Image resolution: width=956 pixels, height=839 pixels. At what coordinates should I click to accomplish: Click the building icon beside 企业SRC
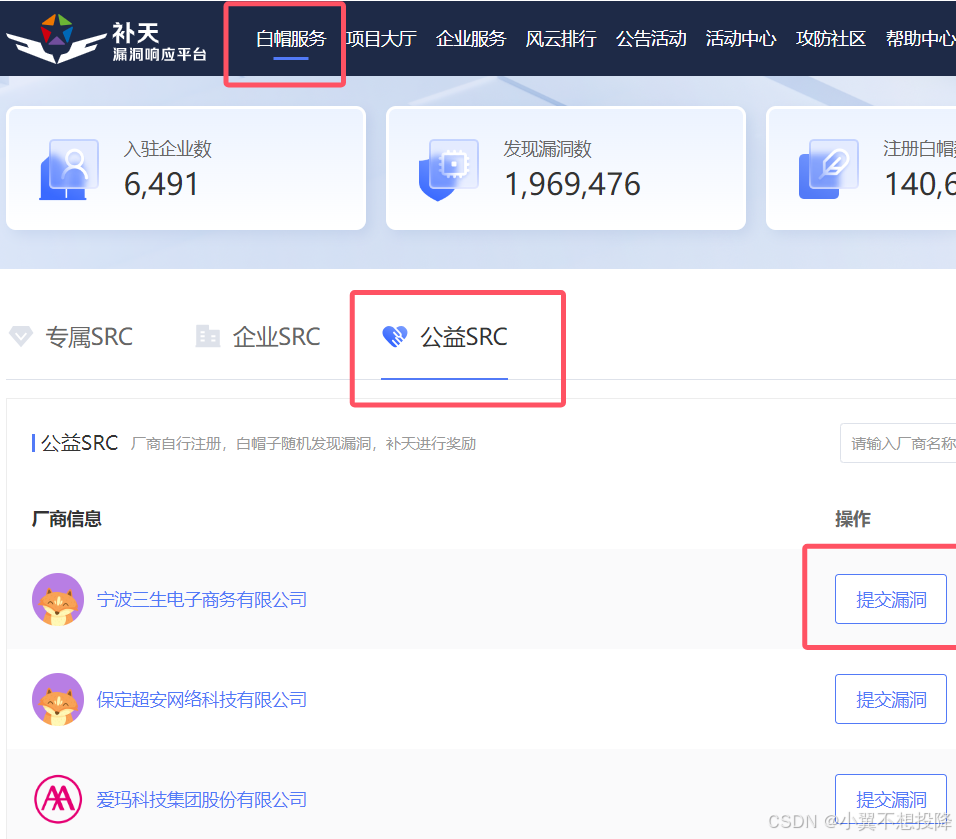pyautogui.click(x=207, y=336)
